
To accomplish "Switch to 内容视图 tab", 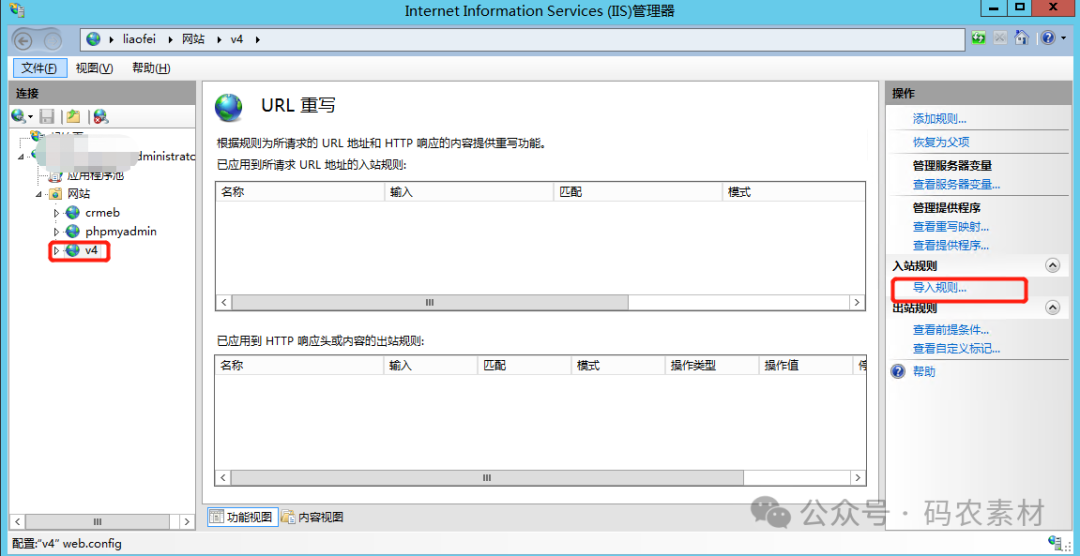I will pyautogui.click(x=312, y=517).
